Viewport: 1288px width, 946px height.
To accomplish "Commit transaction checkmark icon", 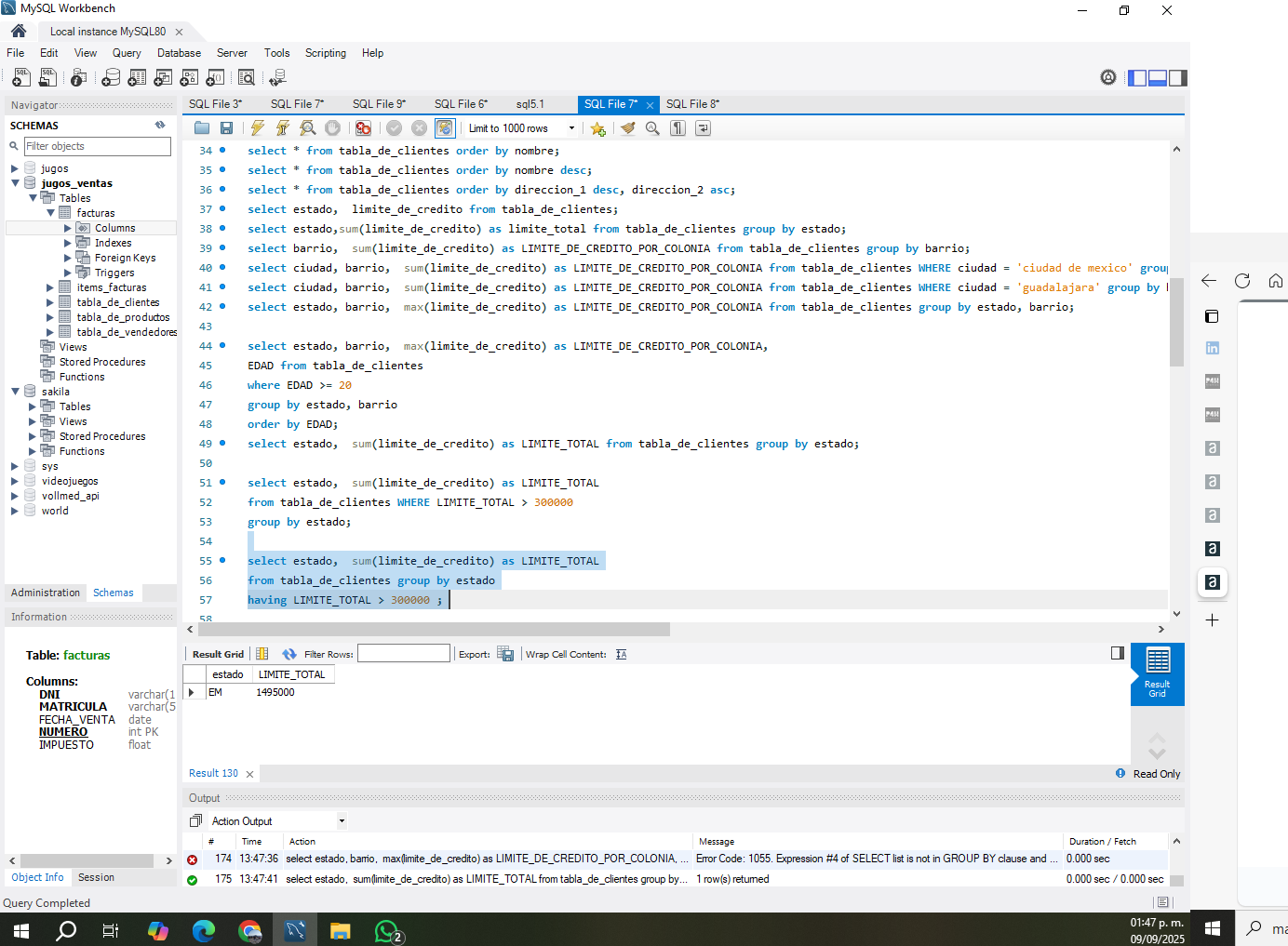I will click(395, 128).
